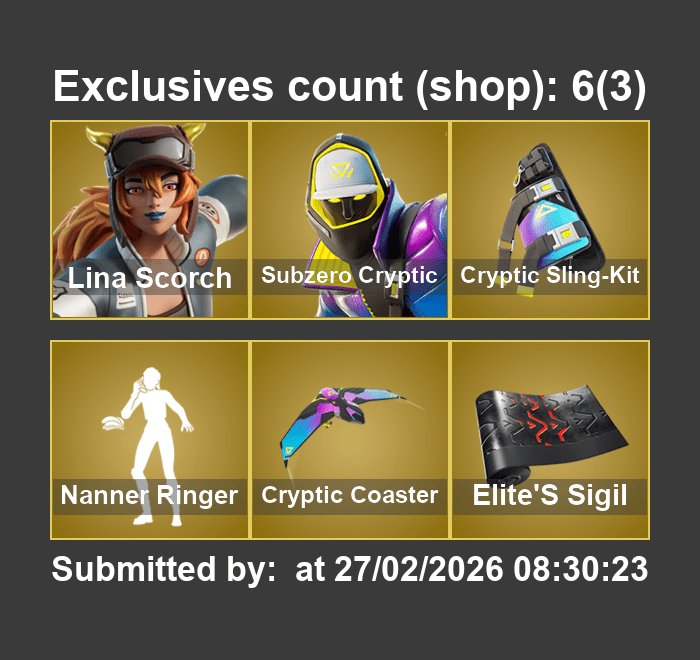The height and width of the screenshot is (660, 700).
Task: Click the Subzero Cryptic skin image
Action: pos(350,220)
